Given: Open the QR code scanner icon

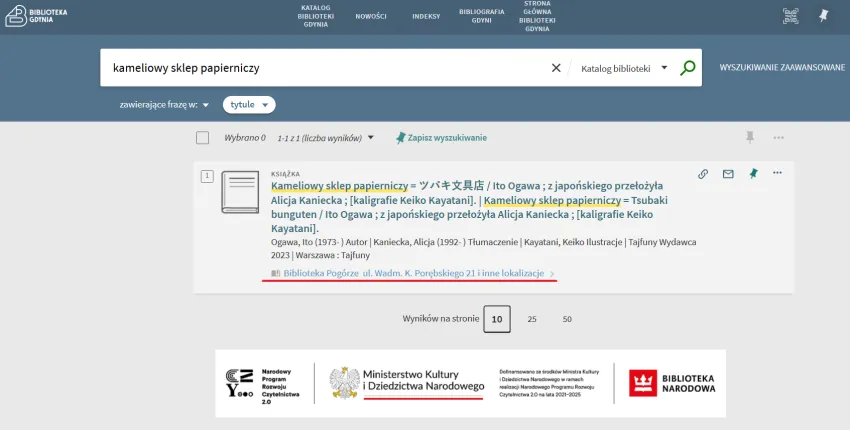Looking at the screenshot, I should pos(790,16).
